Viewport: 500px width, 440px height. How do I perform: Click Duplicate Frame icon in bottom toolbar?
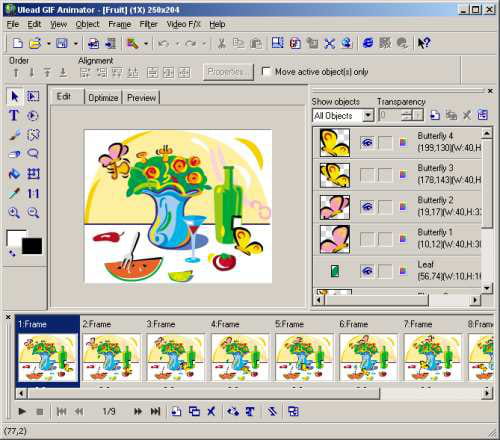[x=194, y=412]
